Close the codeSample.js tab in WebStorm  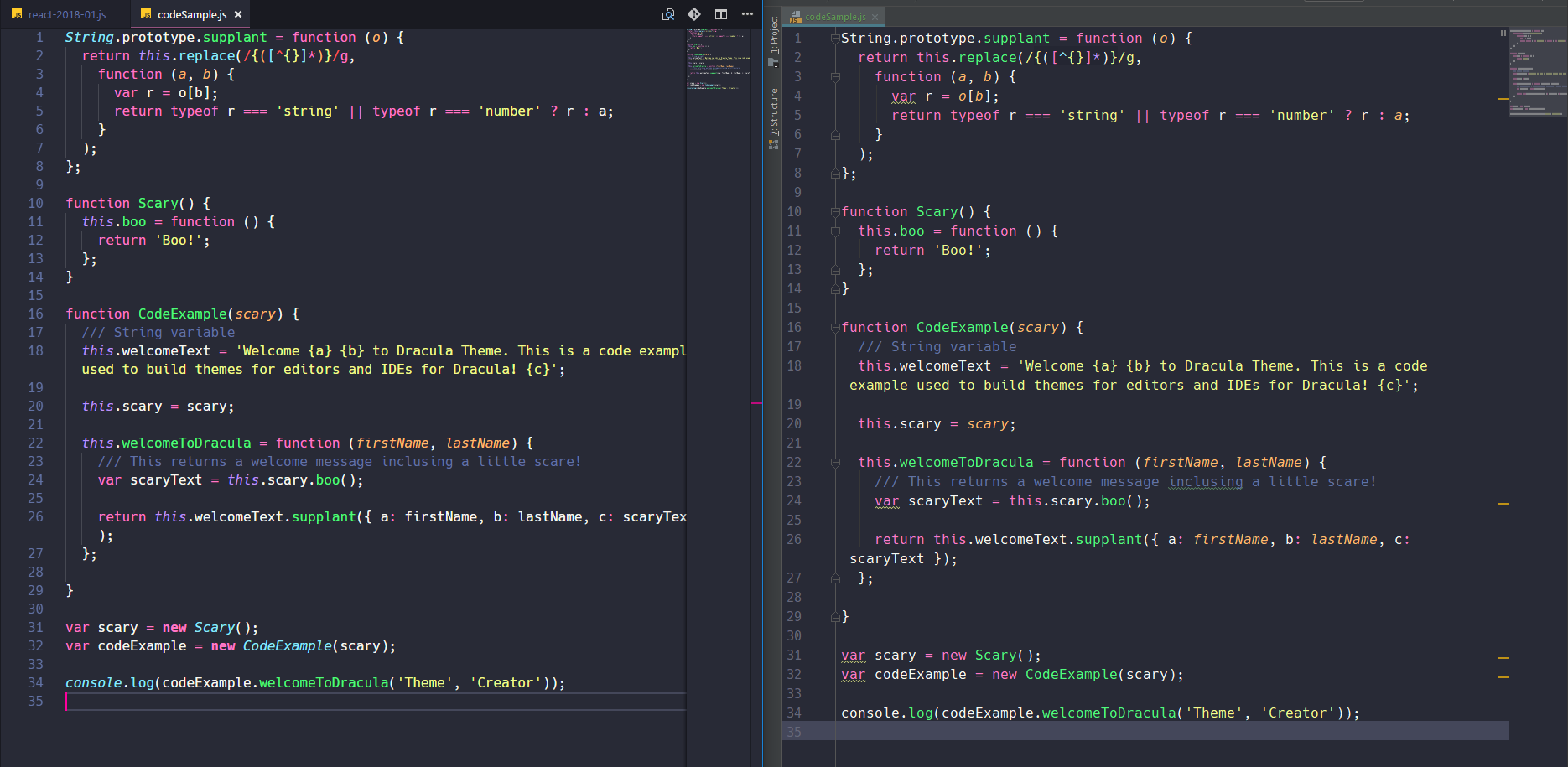875,17
